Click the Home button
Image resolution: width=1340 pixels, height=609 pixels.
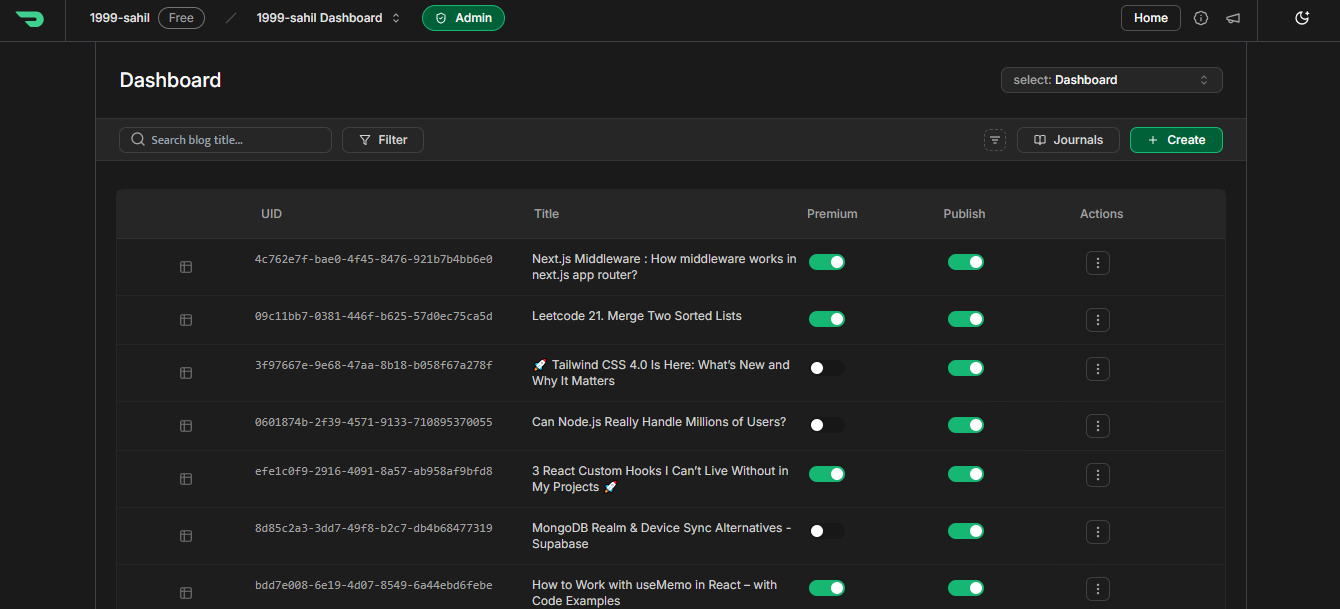click(x=1151, y=18)
